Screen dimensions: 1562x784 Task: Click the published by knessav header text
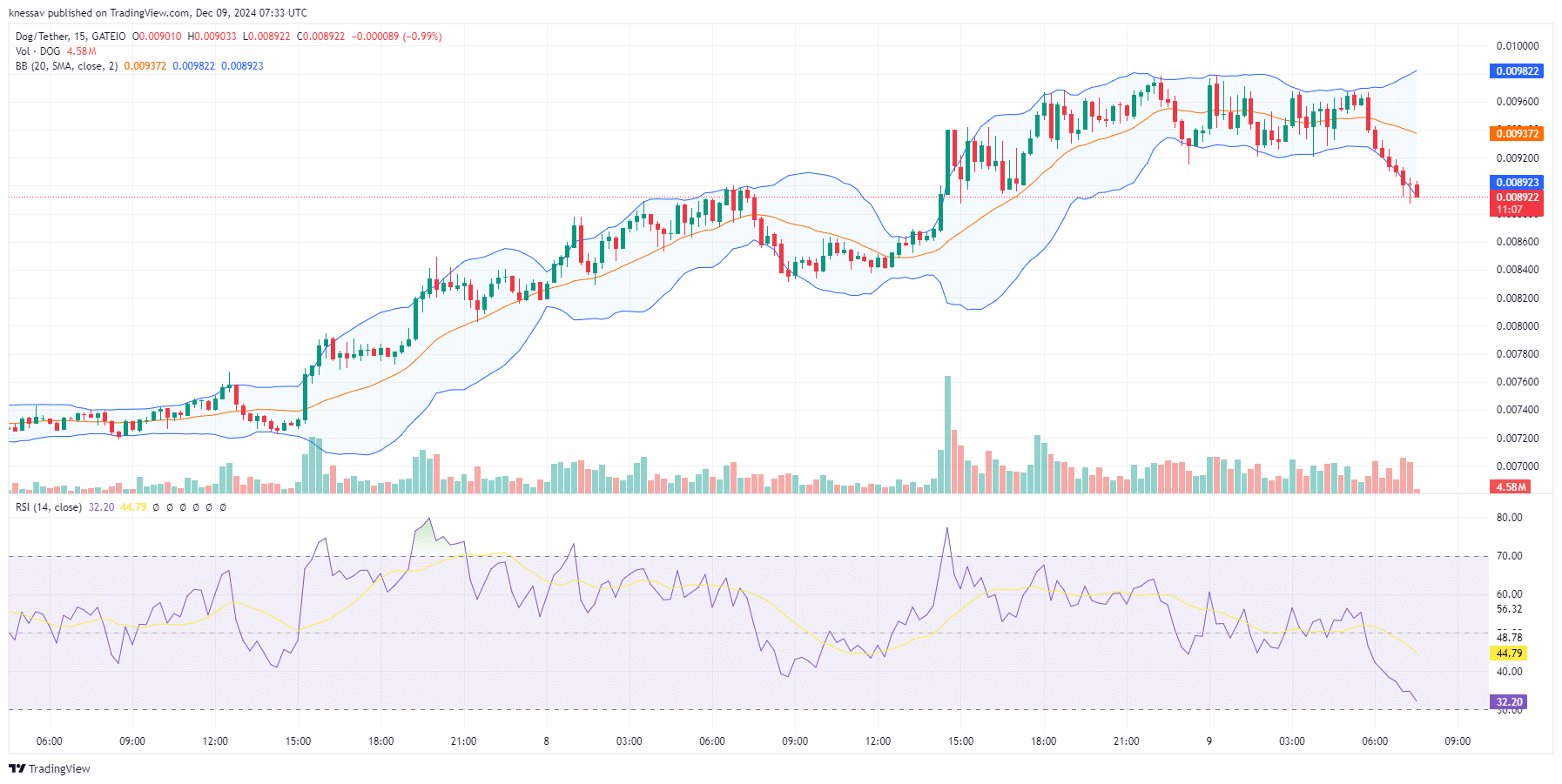coord(158,13)
